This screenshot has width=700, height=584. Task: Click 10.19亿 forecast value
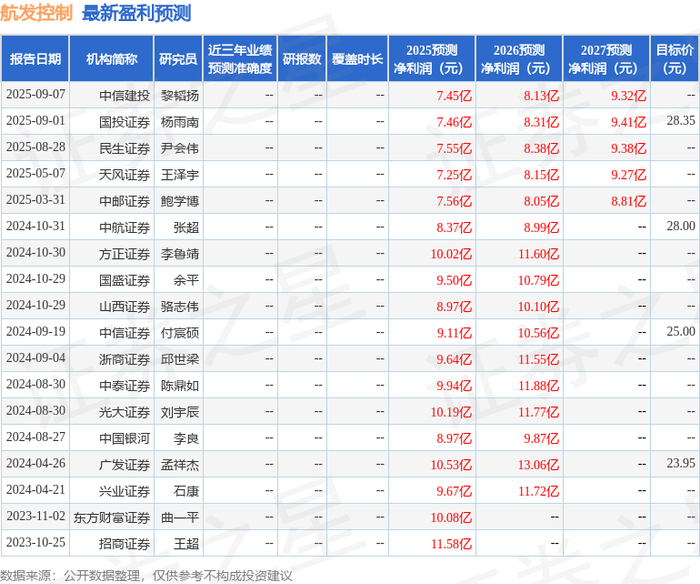(x=451, y=412)
